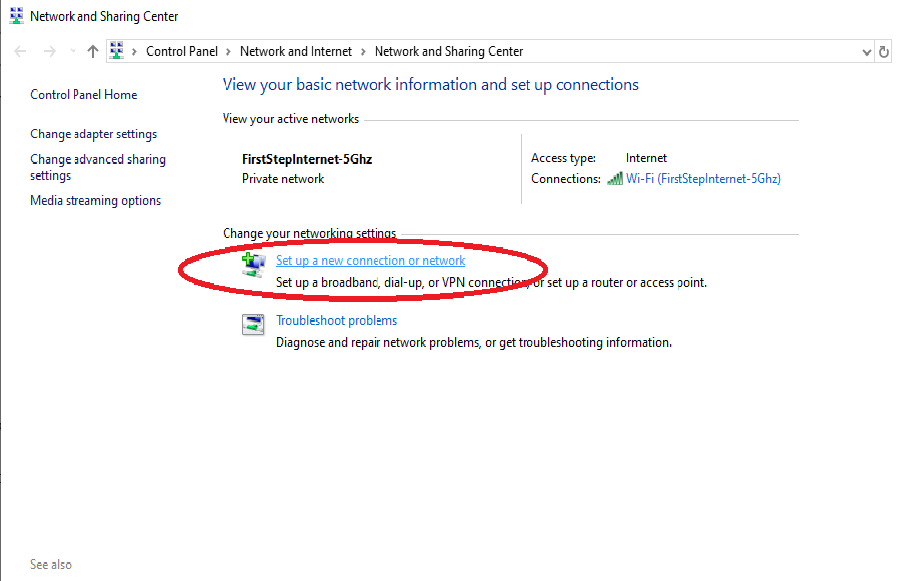Expand the chevron after Network and Internet breadcrumb
The width and height of the screenshot is (904, 581).
(363, 52)
